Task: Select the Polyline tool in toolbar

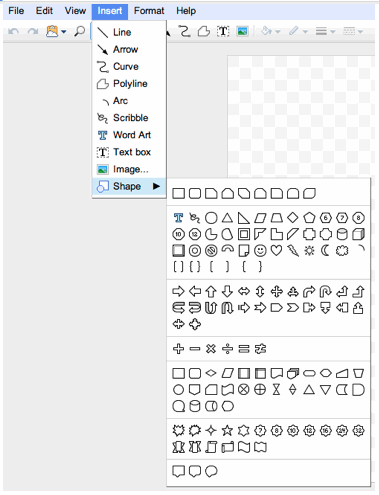Action: click(204, 31)
